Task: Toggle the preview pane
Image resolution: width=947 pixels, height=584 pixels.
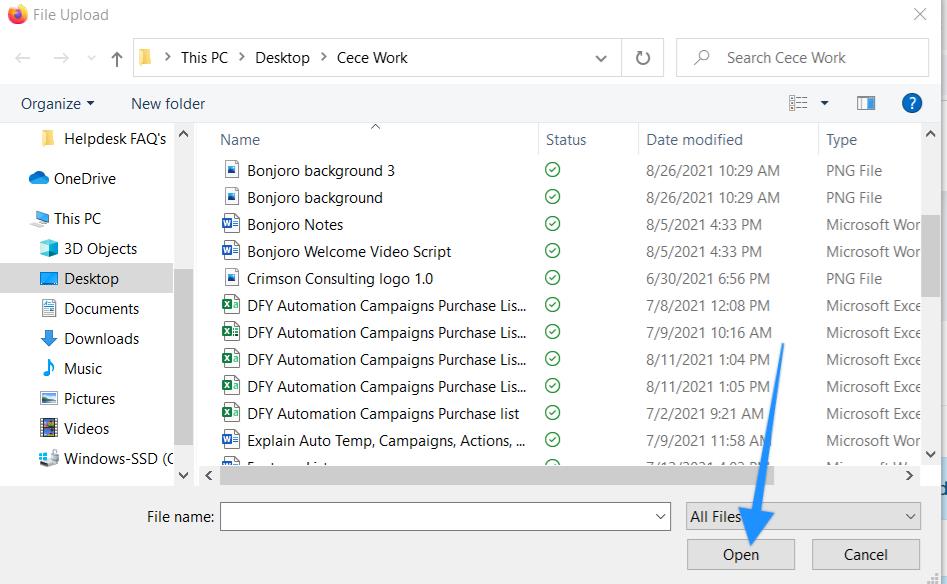Action: 866,103
